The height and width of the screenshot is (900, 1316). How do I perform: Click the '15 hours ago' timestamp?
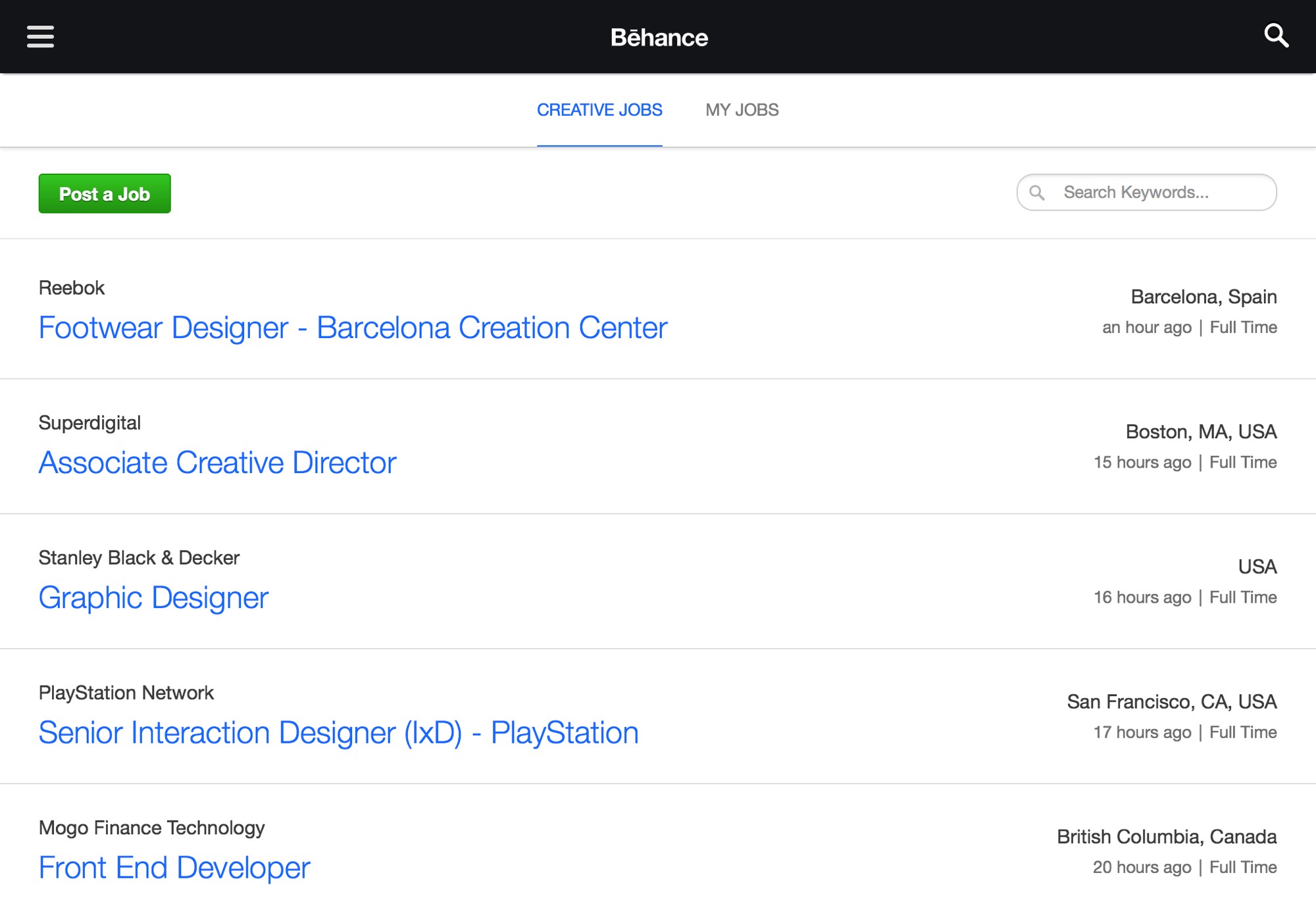1142,462
